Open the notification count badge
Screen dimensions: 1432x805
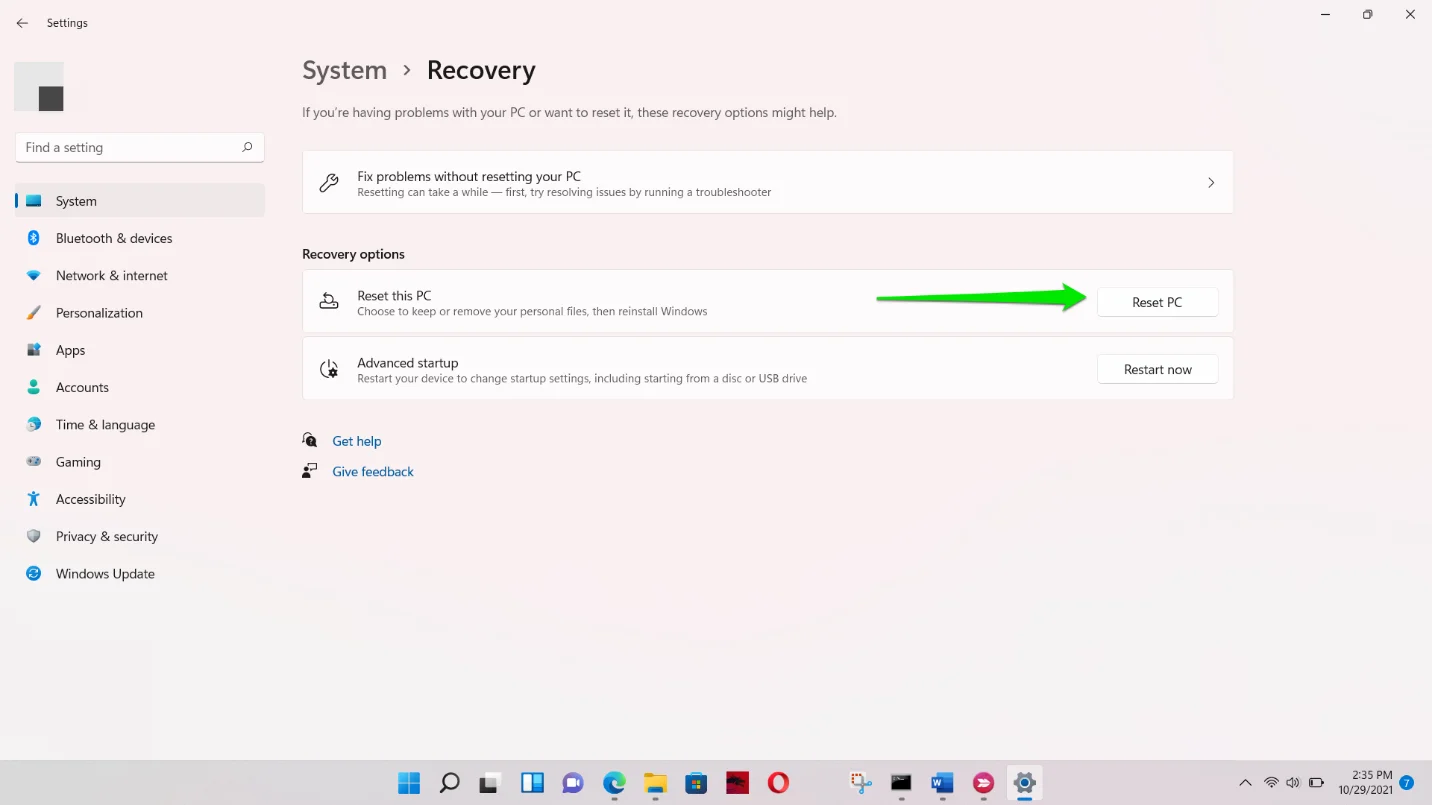pyautogui.click(x=1407, y=782)
